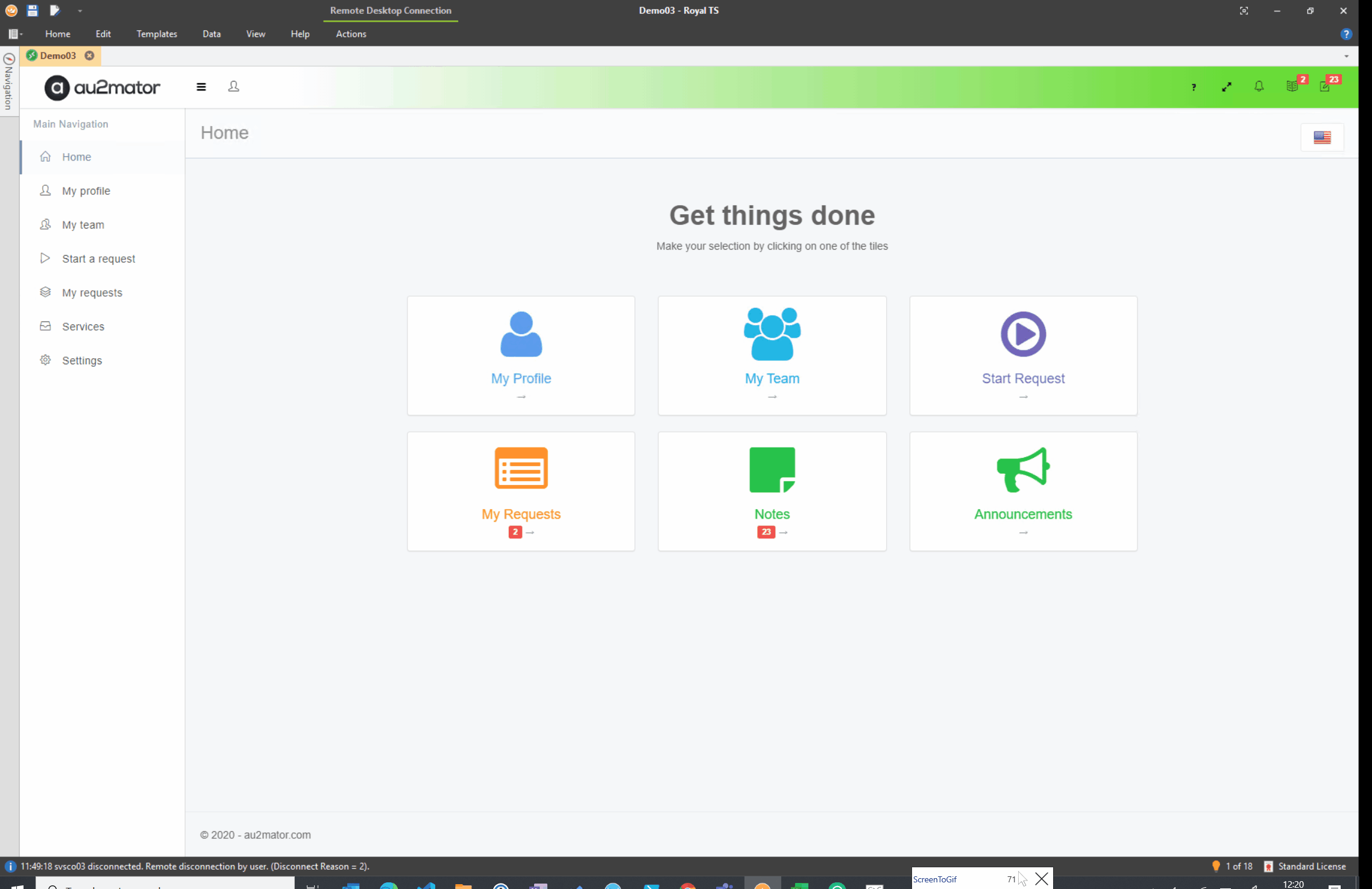This screenshot has width=1372, height=889.
Task: Open the My Profile tile
Action: 521,355
